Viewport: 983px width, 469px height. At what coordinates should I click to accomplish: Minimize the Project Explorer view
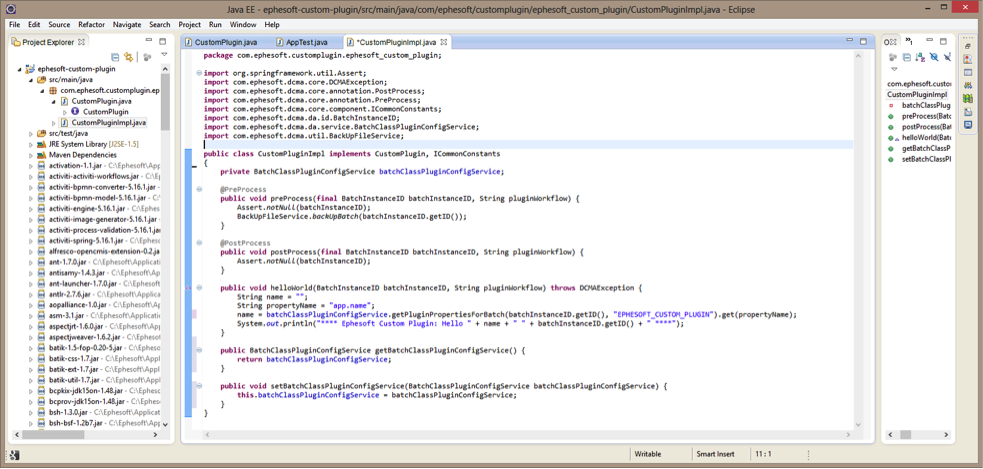pos(148,42)
